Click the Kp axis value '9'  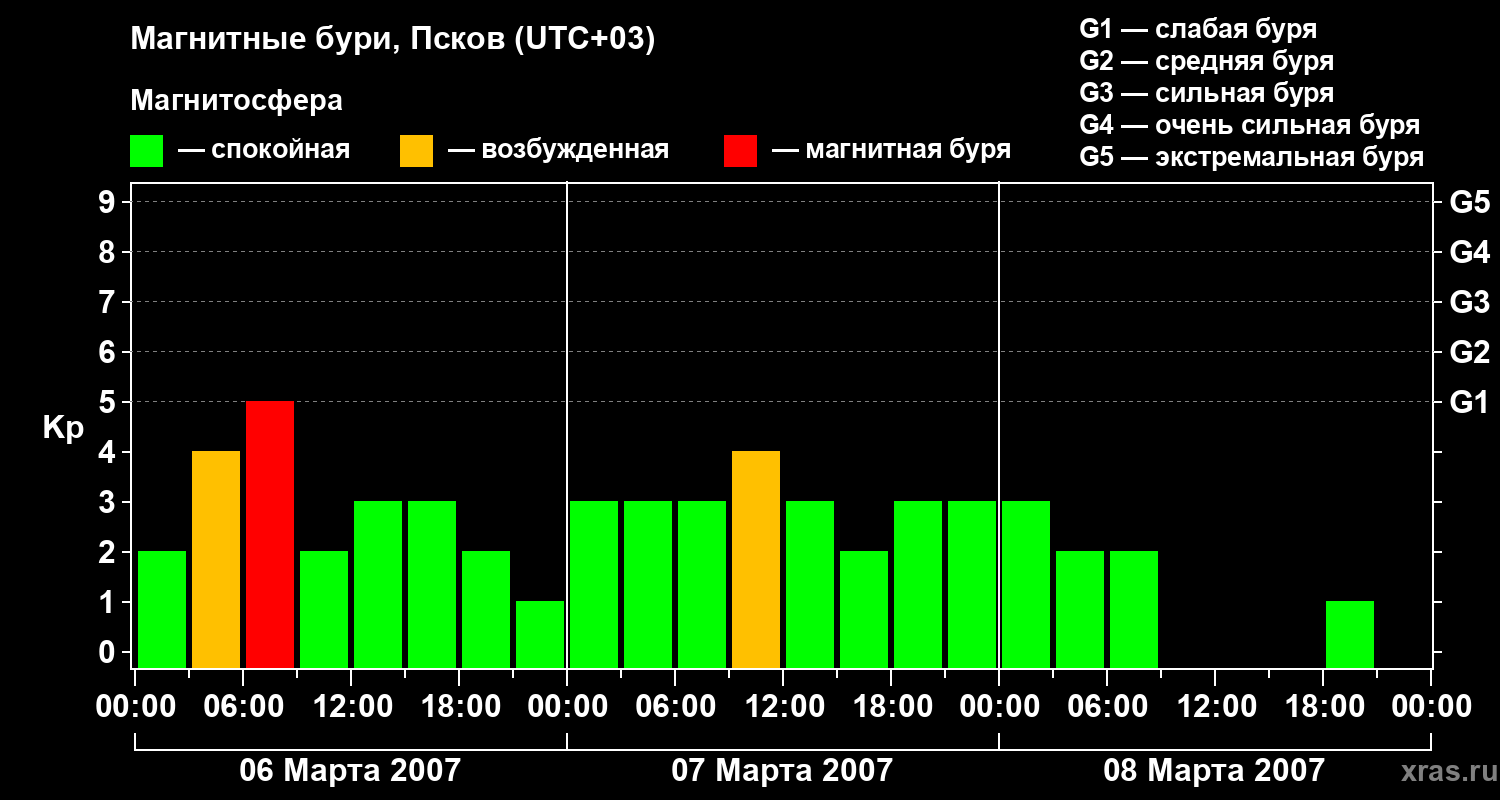[x=109, y=202]
